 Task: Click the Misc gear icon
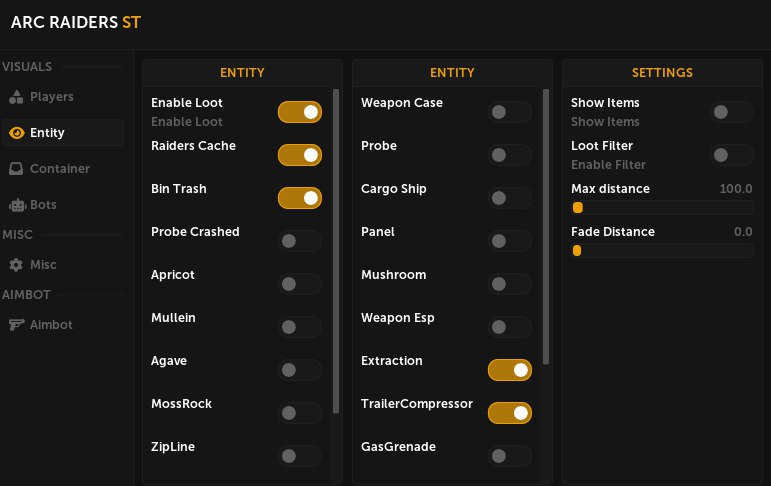[x=16, y=265]
